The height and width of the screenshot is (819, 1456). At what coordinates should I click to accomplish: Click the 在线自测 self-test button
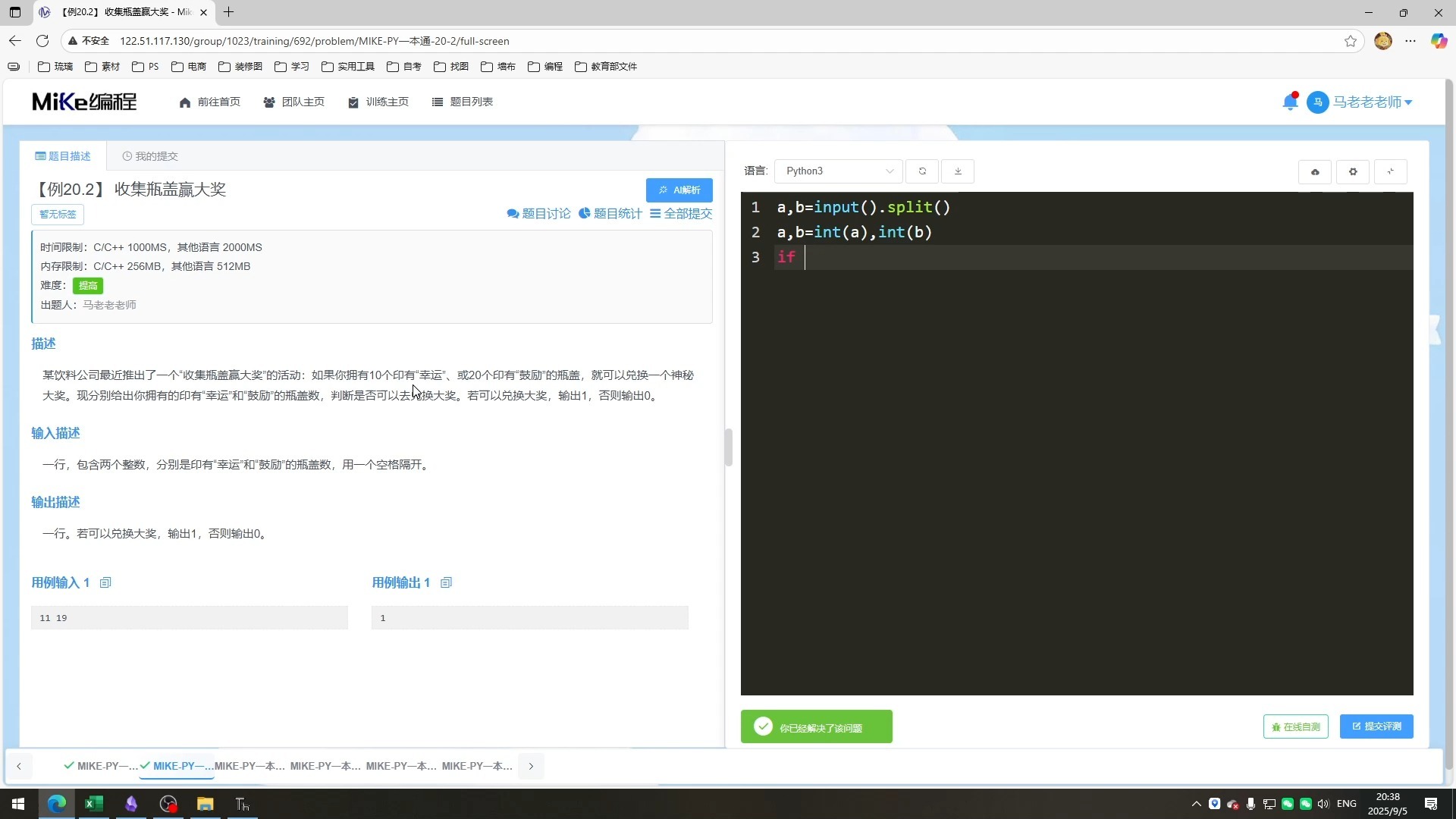[1295, 726]
